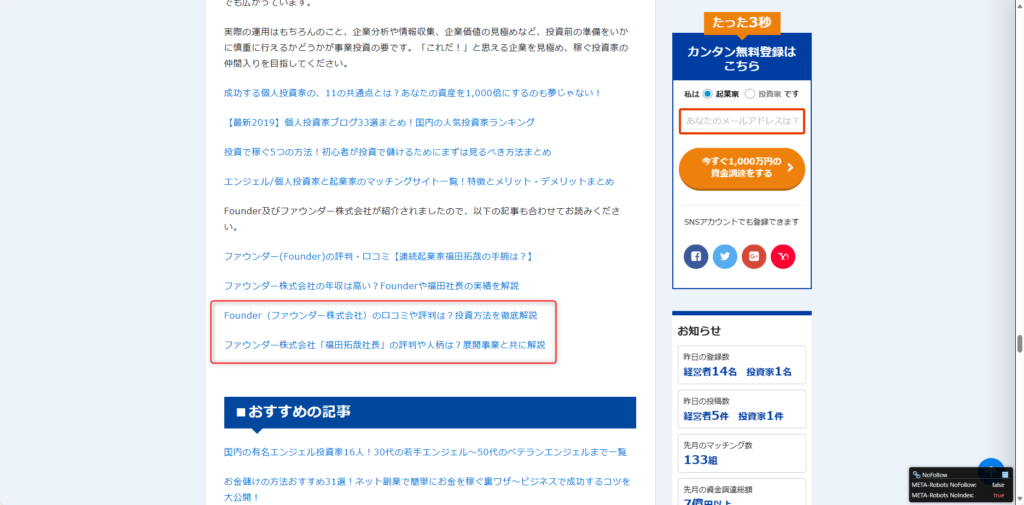
Task: Select the 起業家 radio button
Action: tap(707, 93)
